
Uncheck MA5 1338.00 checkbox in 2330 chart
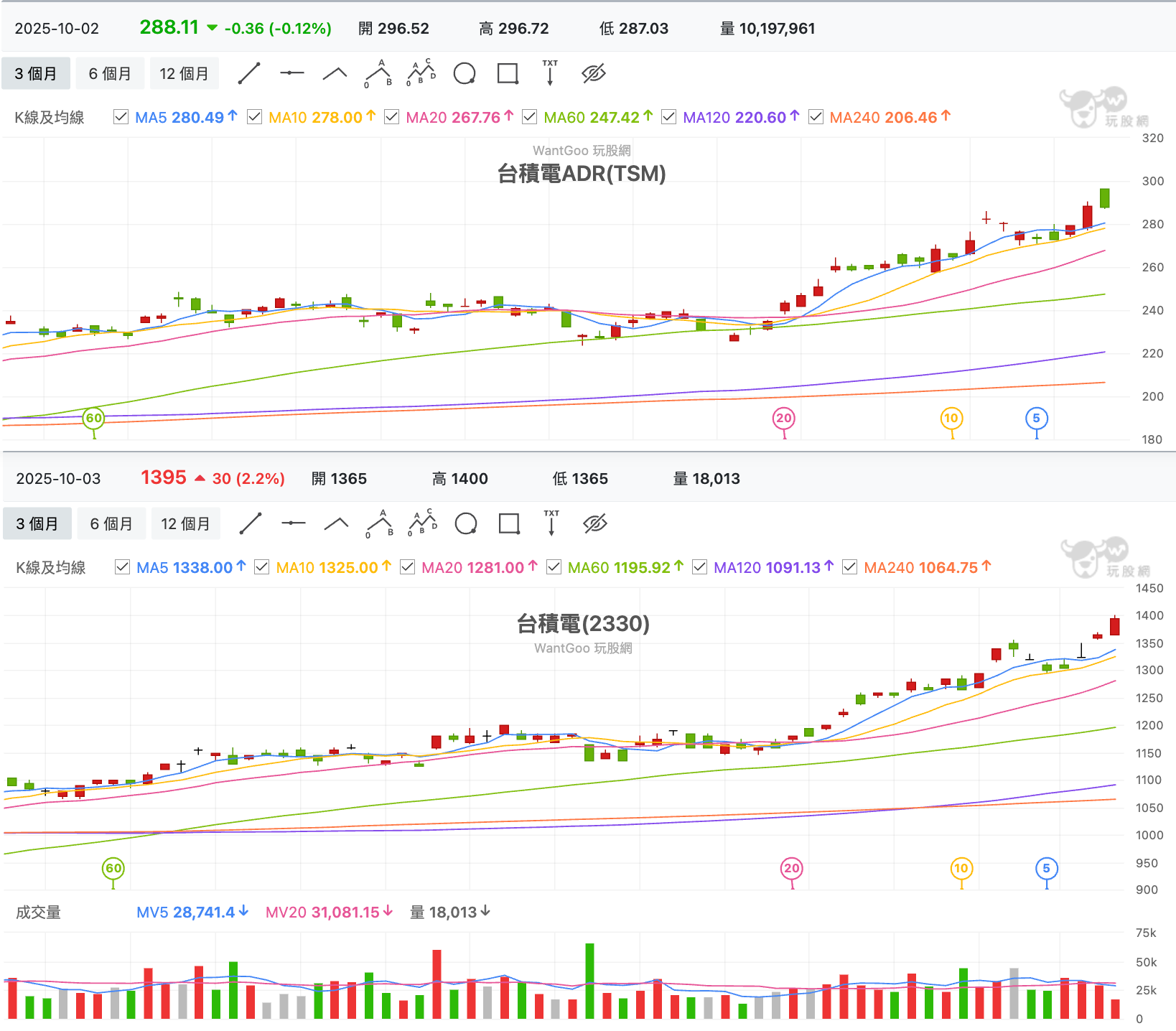123,567
